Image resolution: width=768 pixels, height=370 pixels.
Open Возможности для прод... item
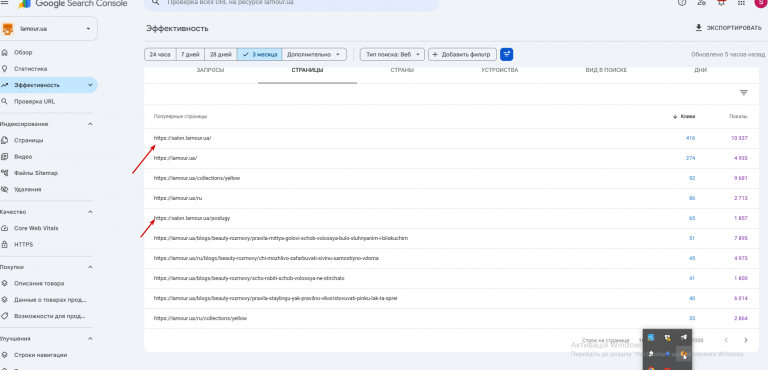click(x=50, y=316)
